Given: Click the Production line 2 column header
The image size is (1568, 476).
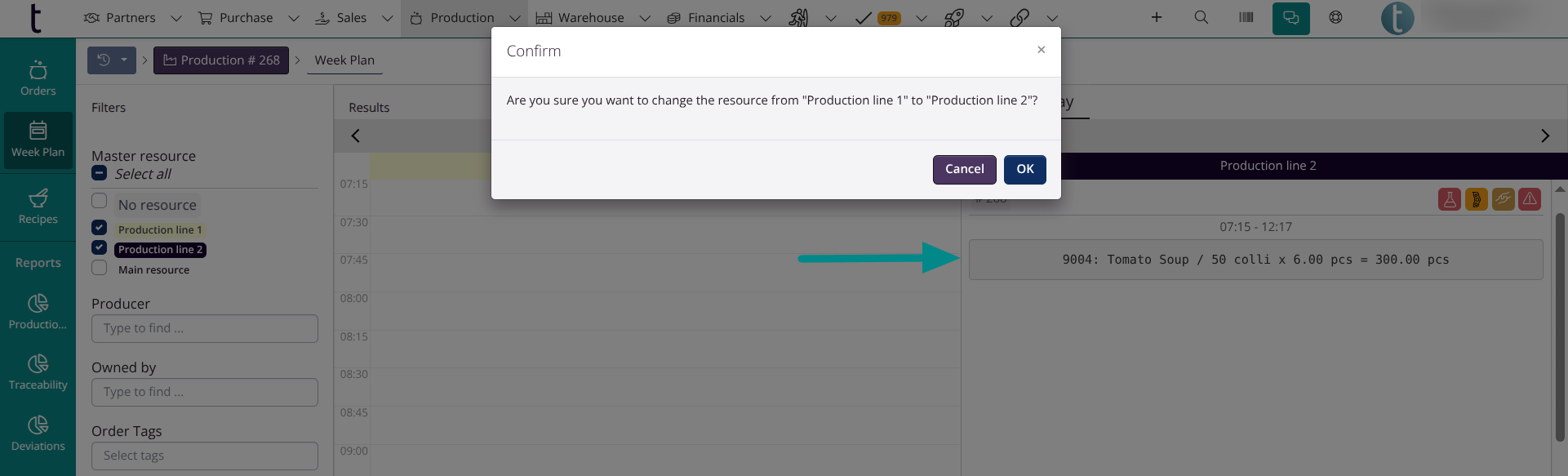Looking at the screenshot, I should (x=1268, y=166).
